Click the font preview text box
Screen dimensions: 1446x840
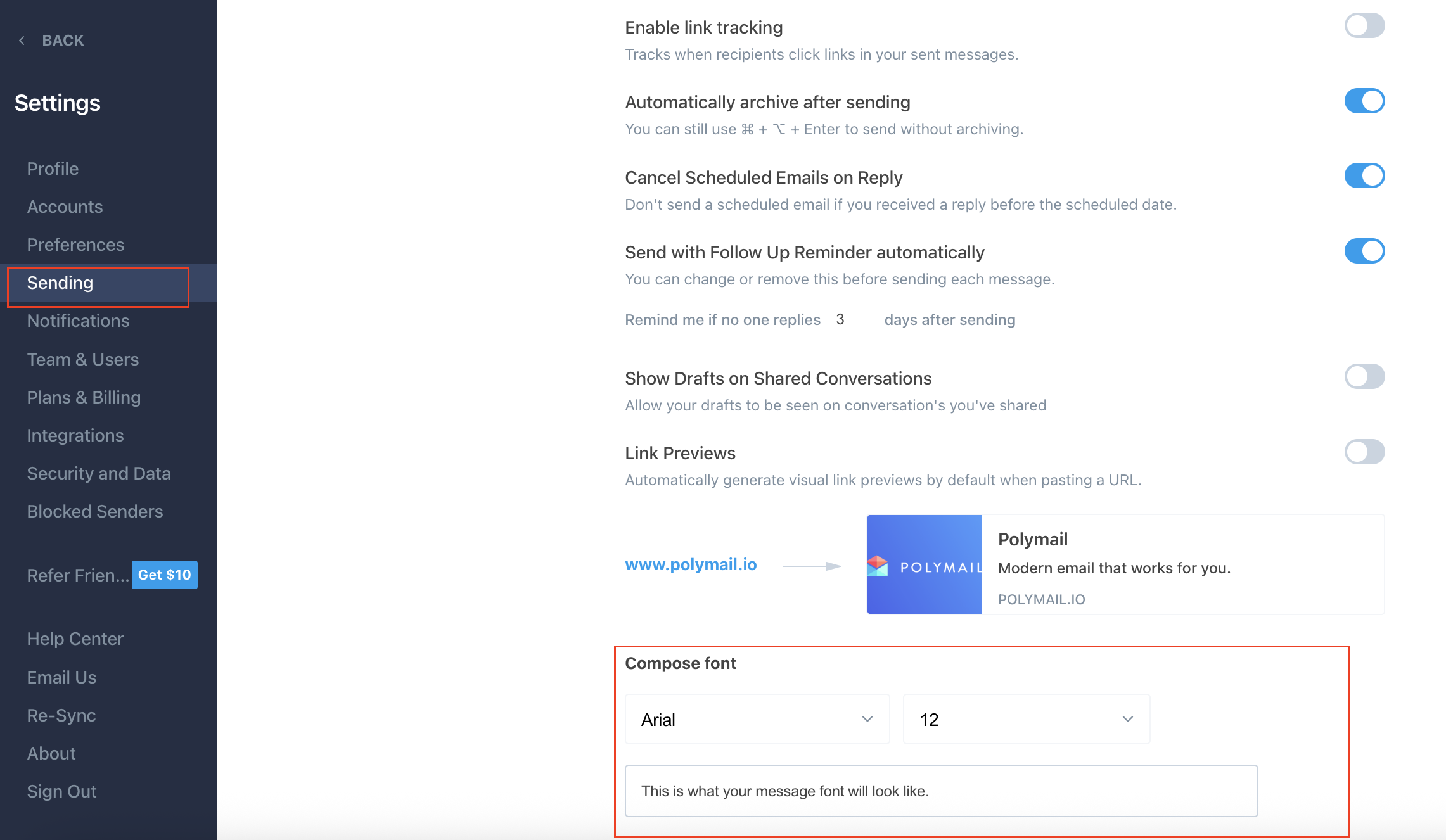click(941, 791)
